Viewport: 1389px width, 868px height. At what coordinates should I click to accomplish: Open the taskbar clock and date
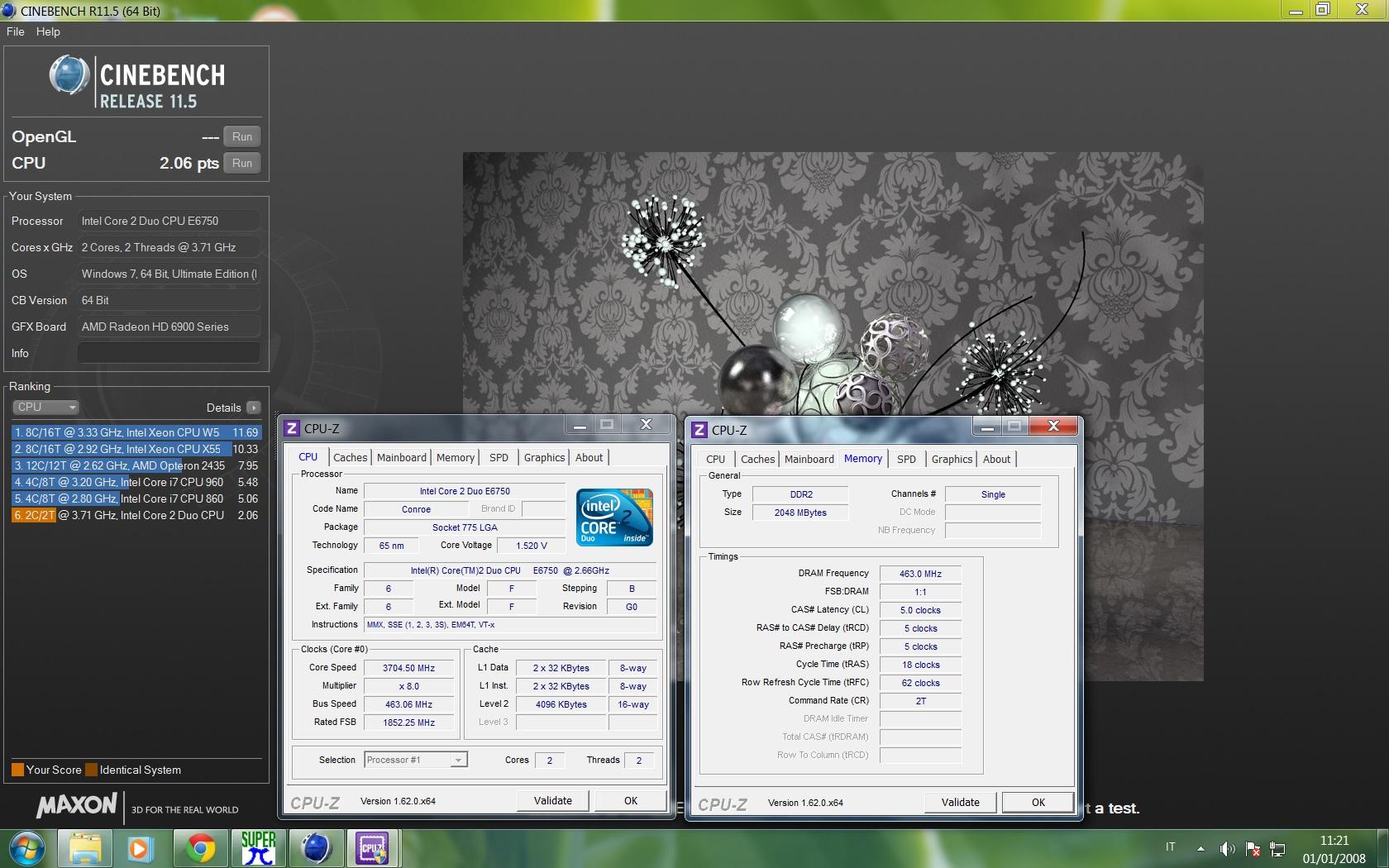(1334, 849)
